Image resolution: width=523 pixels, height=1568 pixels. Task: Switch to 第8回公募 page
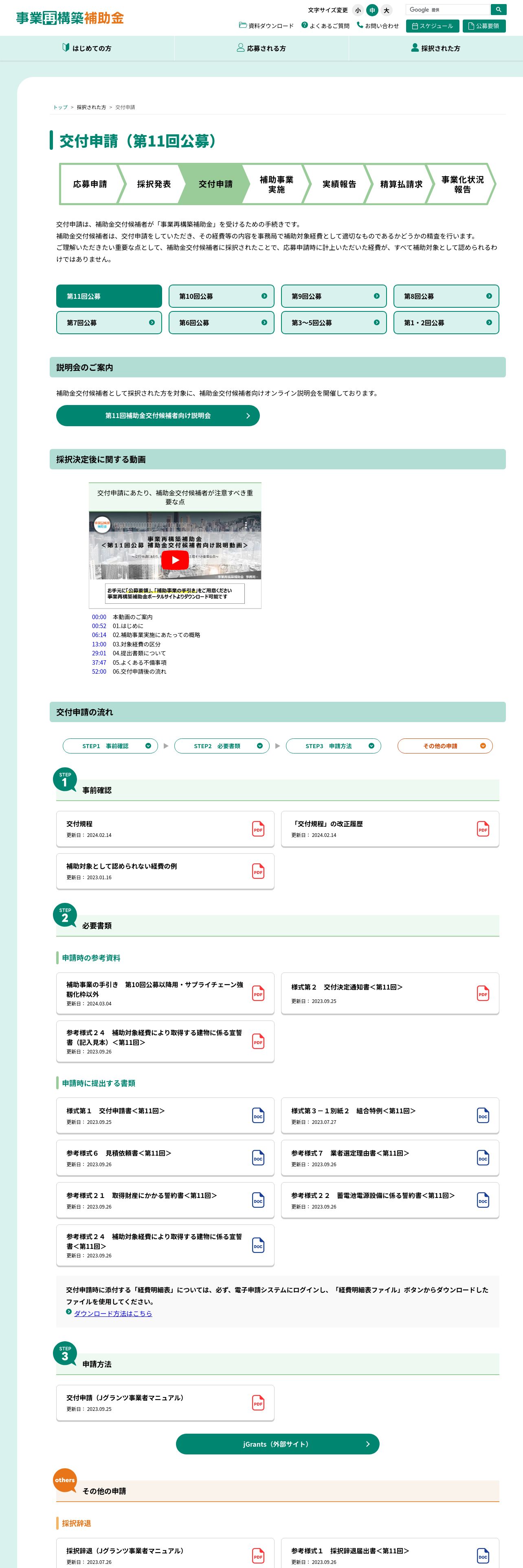pyautogui.click(x=446, y=296)
